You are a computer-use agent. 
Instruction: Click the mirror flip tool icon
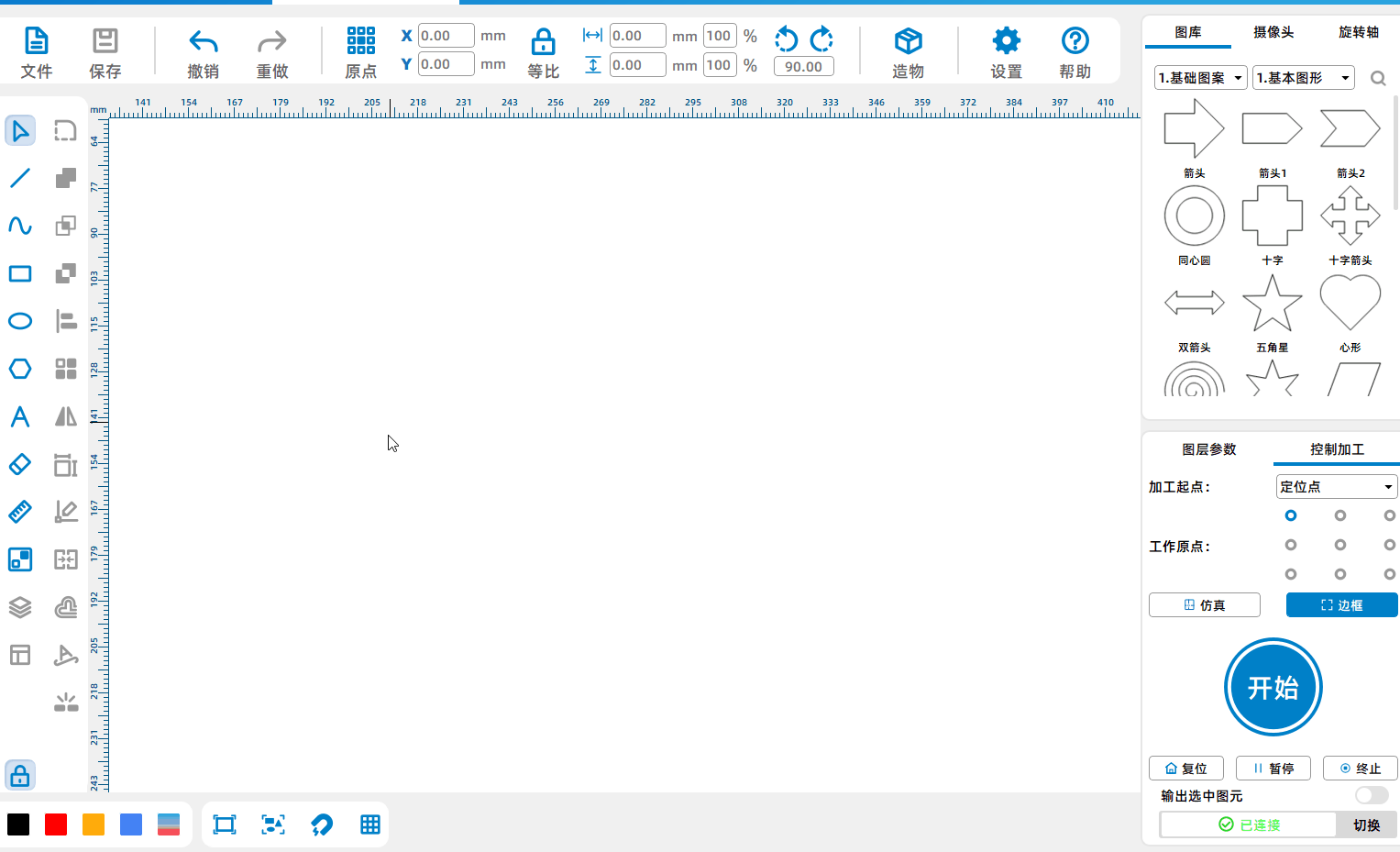66,416
